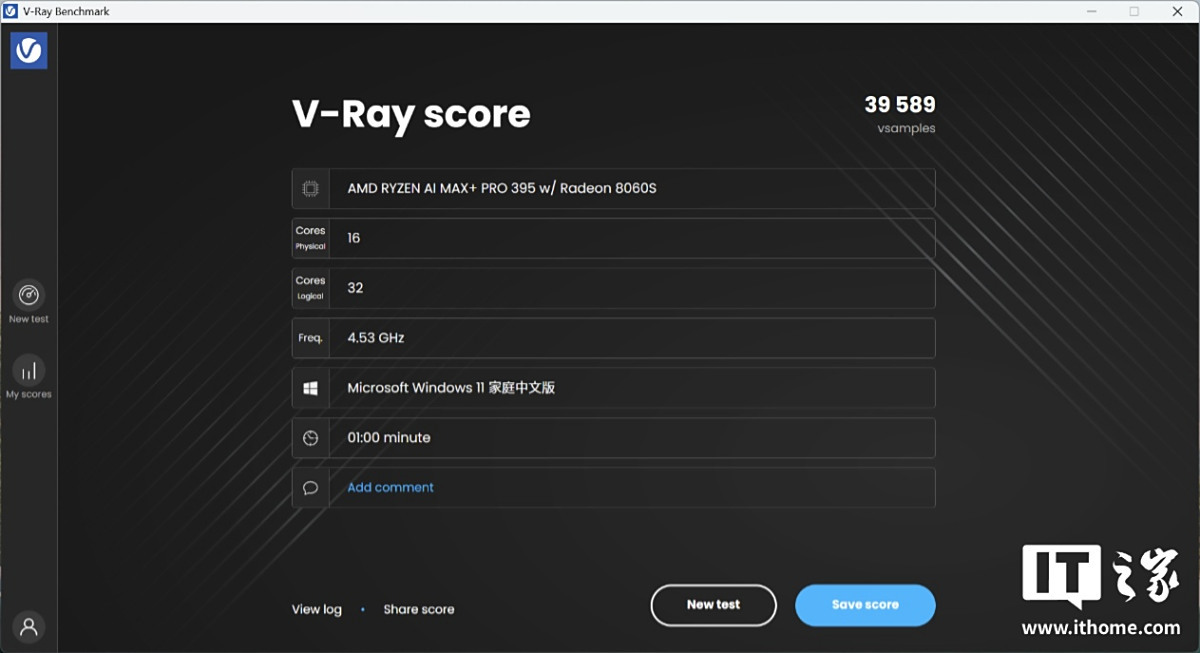Click the clock icon beside 01:00 minute

(x=311, y=438)
